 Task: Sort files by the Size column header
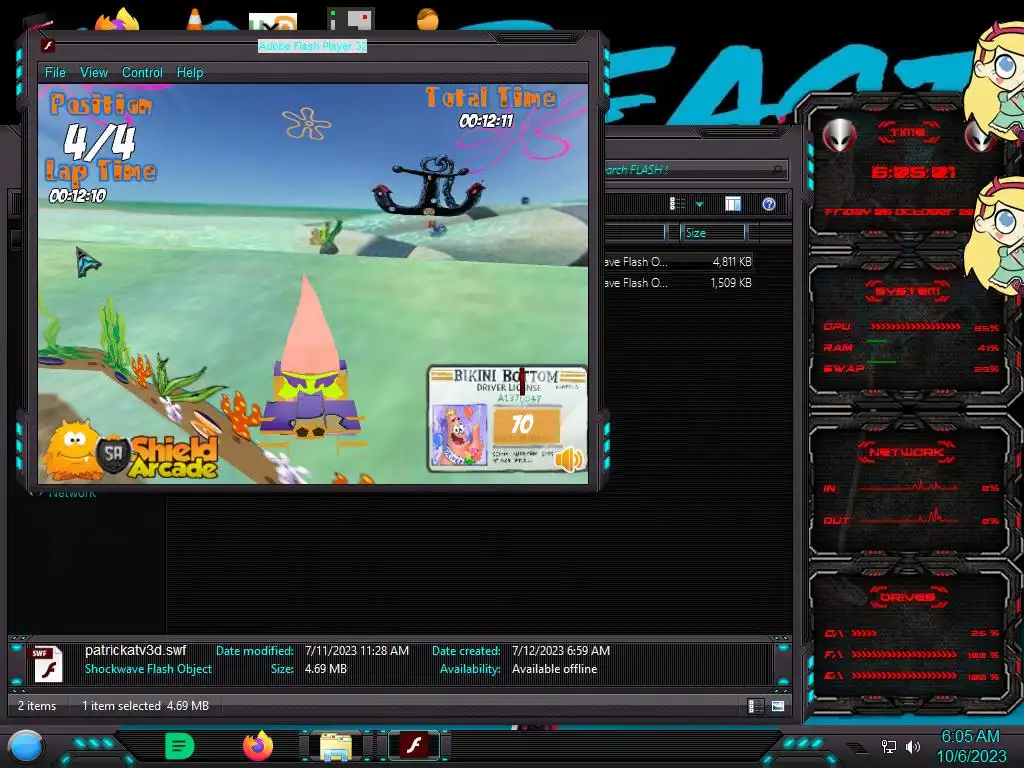[x=712, y=233]
